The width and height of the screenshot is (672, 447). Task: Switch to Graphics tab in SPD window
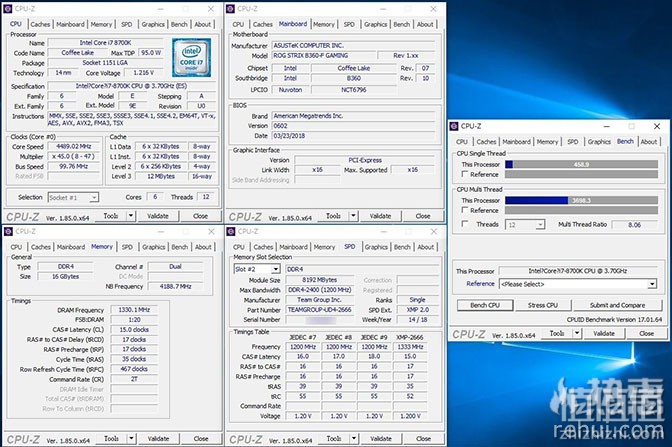[376, 247]
